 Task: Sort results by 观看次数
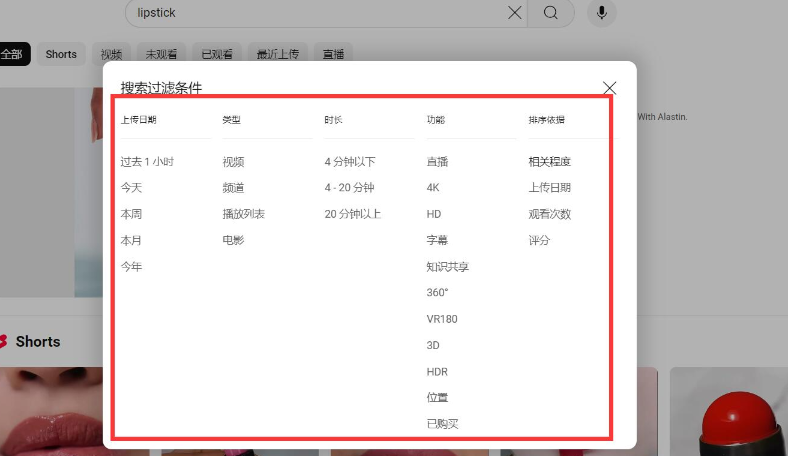(x=550, y=214)
